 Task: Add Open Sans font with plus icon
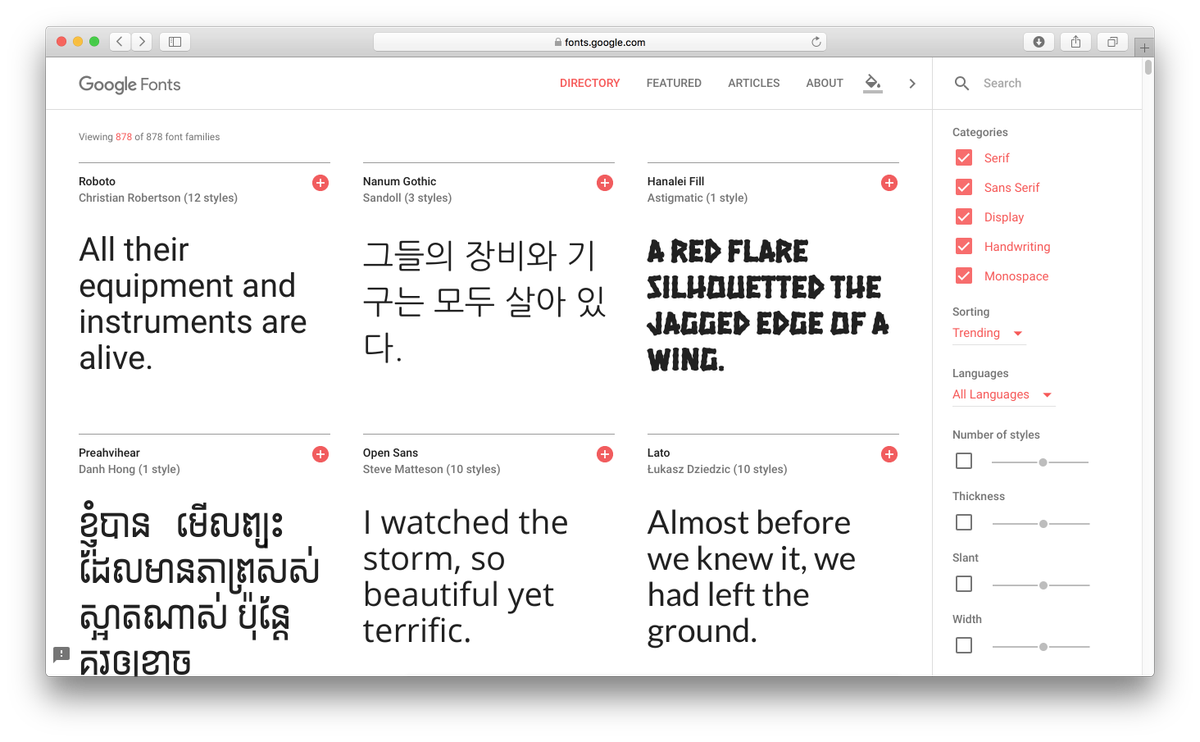[605, 454]
